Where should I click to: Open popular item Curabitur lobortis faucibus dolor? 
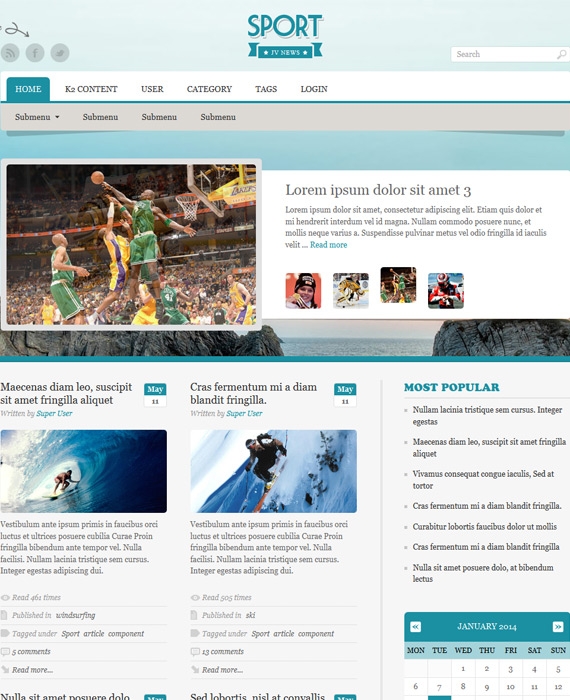[484, 526]
